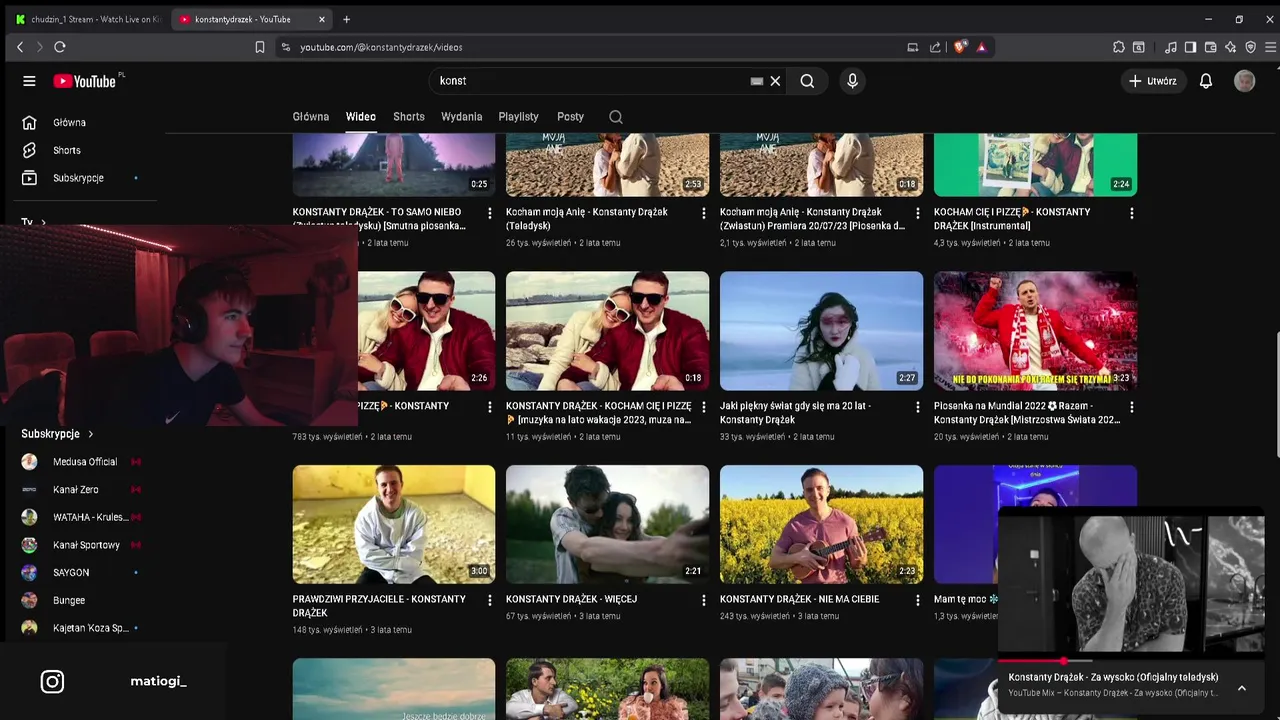
Task: Click the search magnifier button
Action: pyautogui.click(x=807, y=81)
